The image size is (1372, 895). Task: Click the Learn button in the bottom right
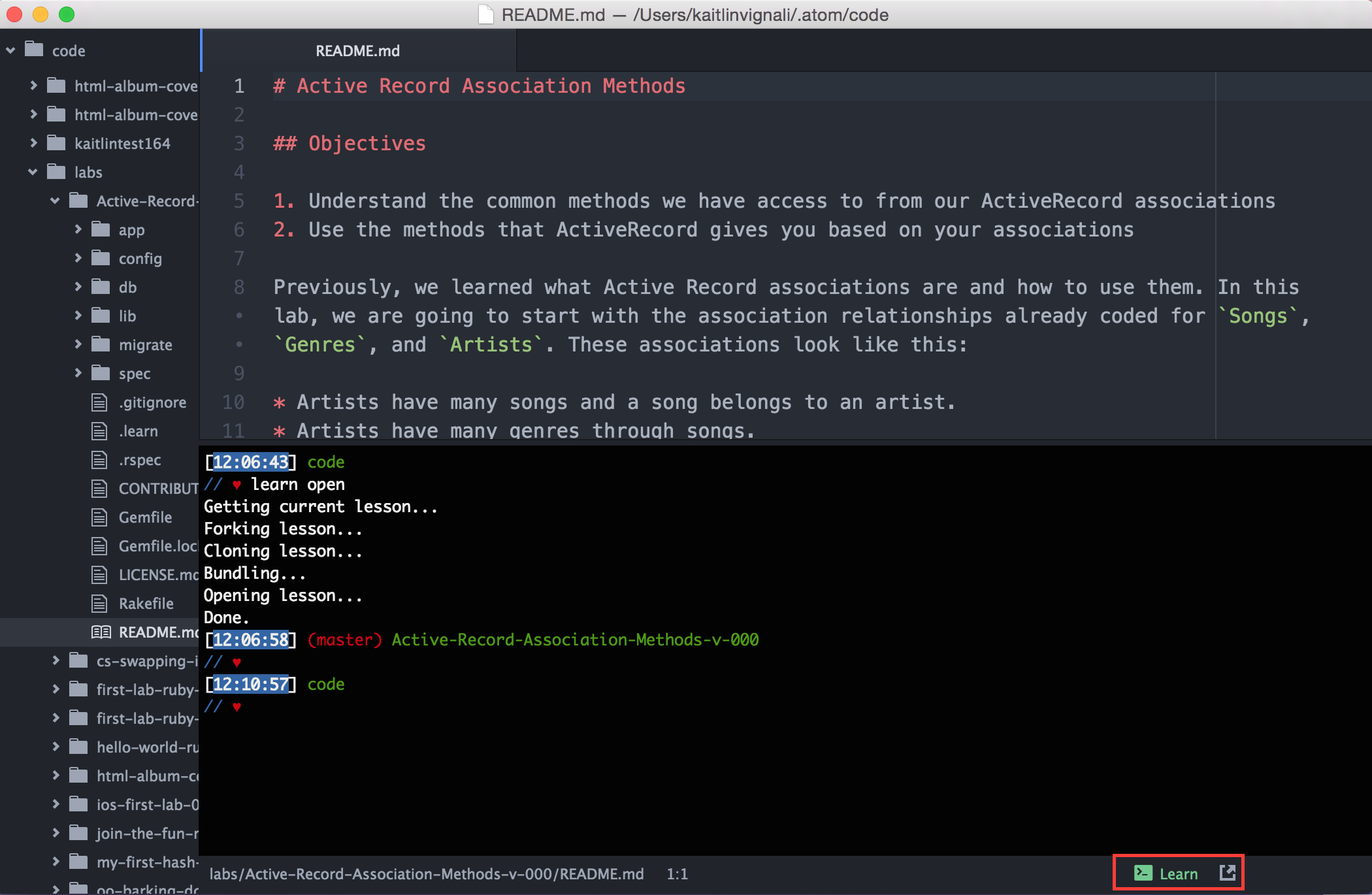click(x=1179, y=873)
